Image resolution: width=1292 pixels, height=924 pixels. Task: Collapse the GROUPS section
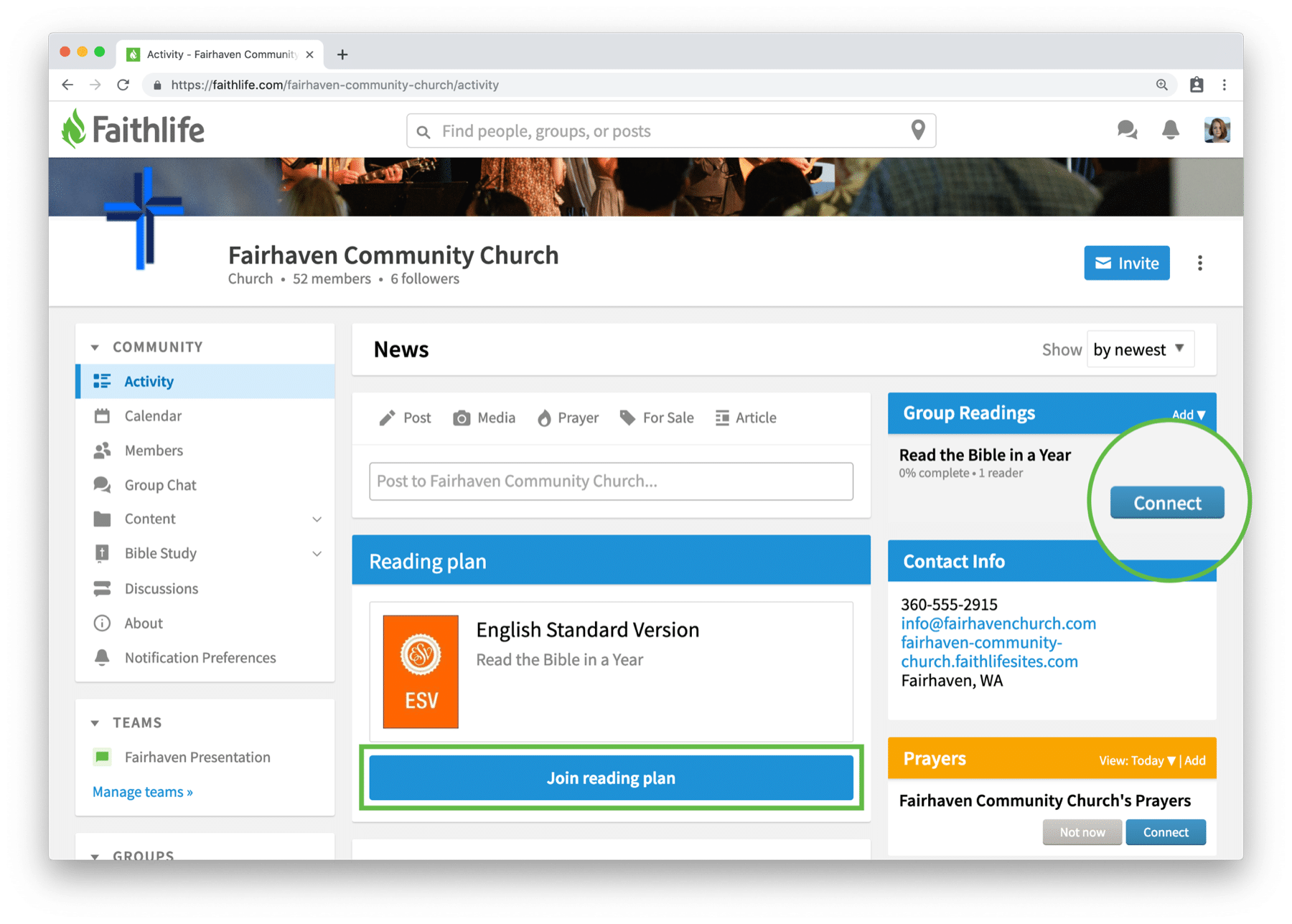(x=95, y=855)
